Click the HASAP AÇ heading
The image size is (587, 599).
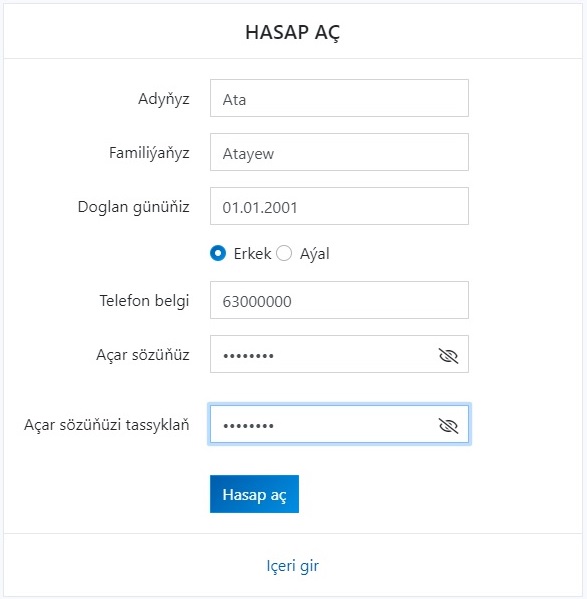pyautogui.click(x=293, y=32)
